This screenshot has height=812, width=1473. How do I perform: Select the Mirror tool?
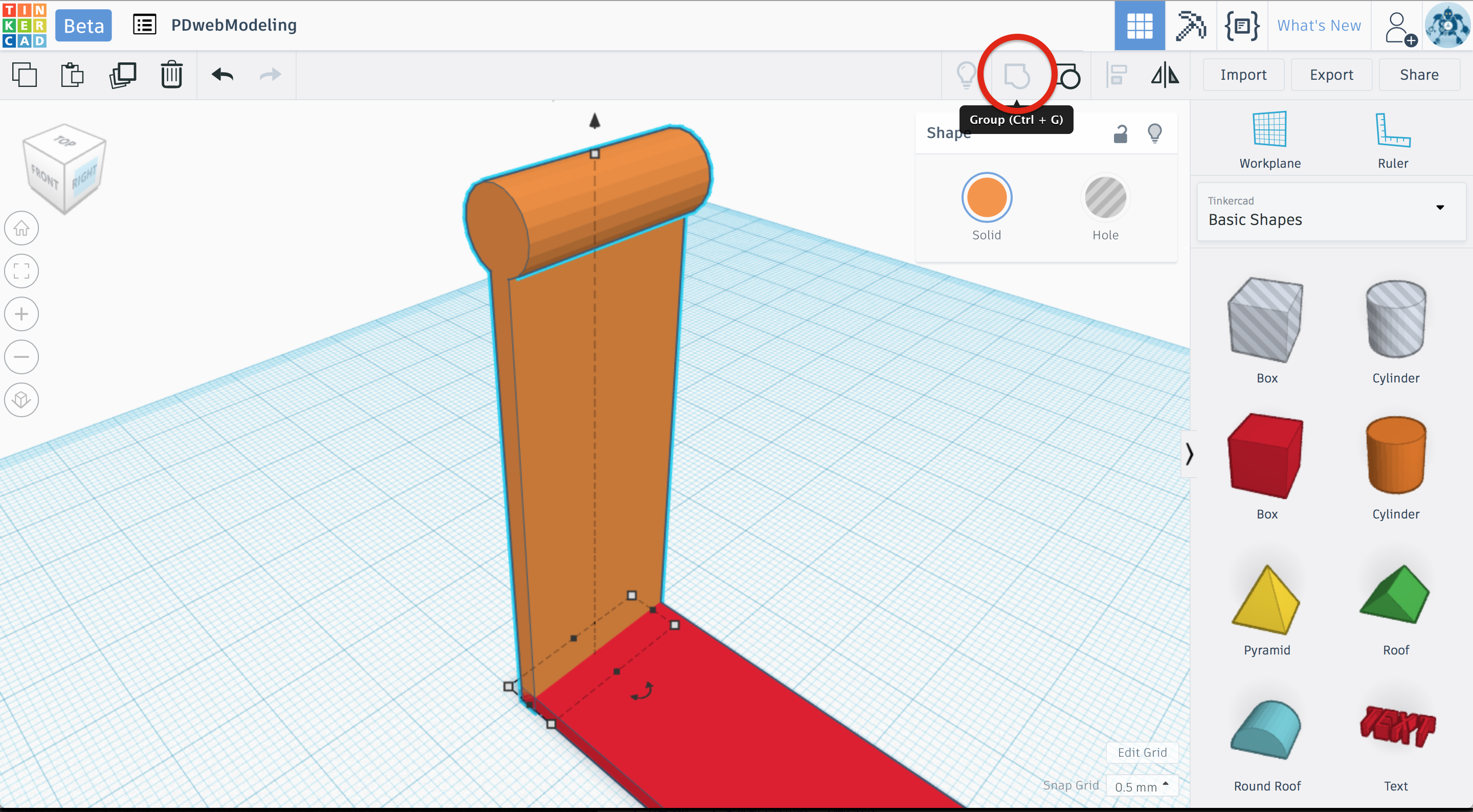point(1165,75)
